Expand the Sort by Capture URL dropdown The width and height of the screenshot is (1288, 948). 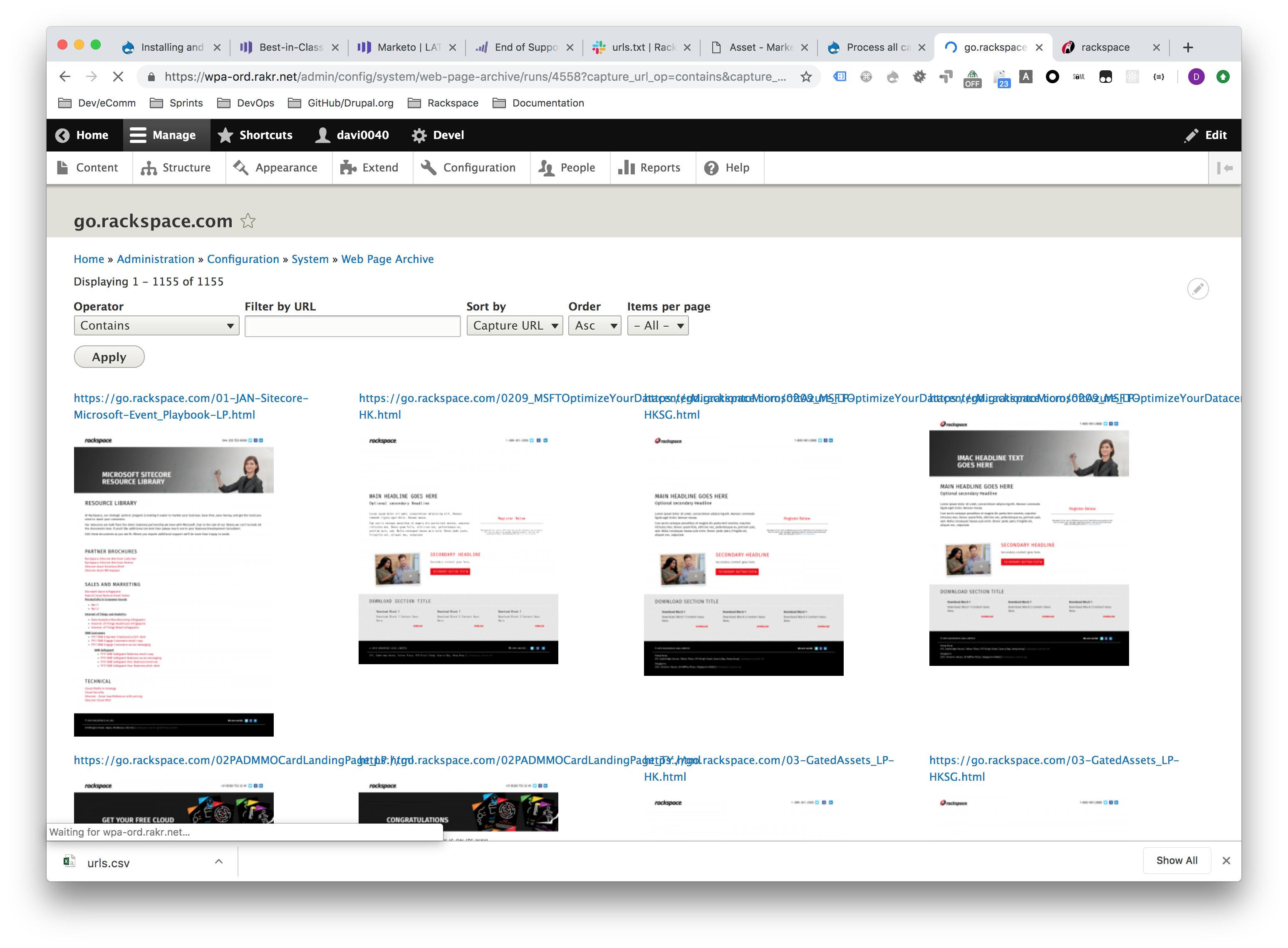(514, 325)
